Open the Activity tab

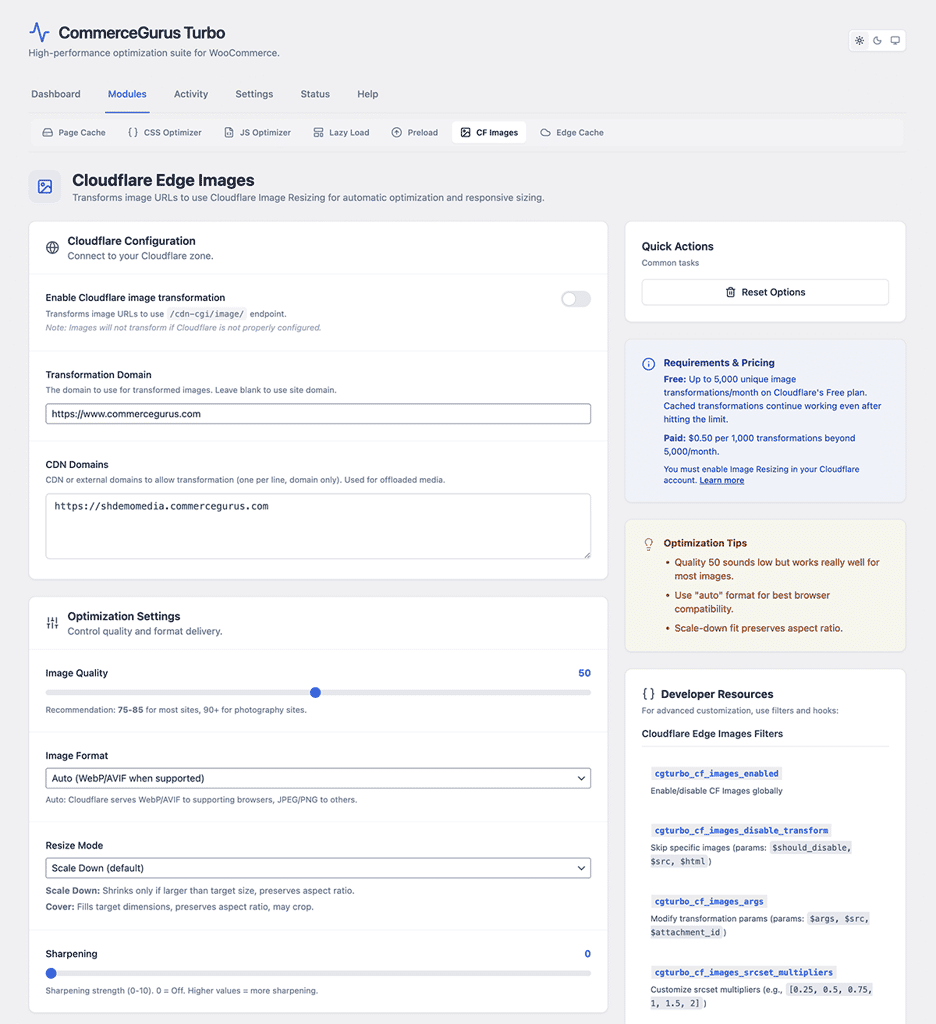click(191, 94)
